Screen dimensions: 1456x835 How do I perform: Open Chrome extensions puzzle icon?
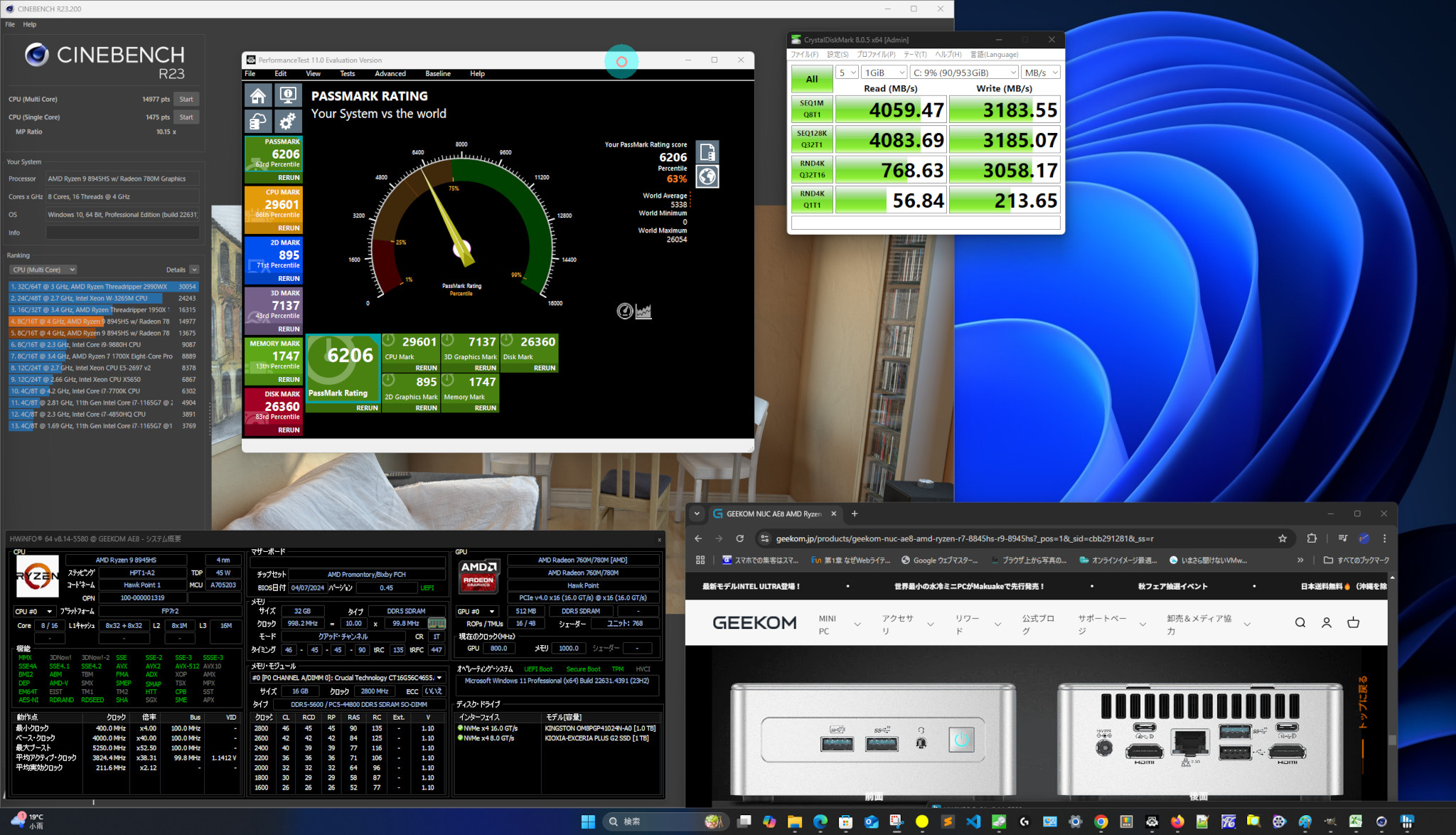pyautogui.click(x=1312, y=538)
